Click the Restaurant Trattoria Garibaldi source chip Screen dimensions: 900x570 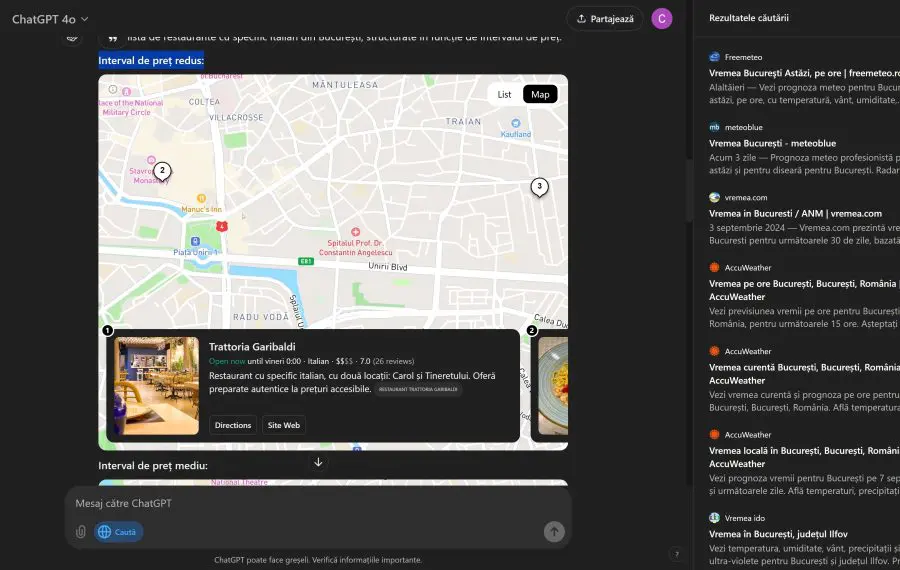point(418,389)
